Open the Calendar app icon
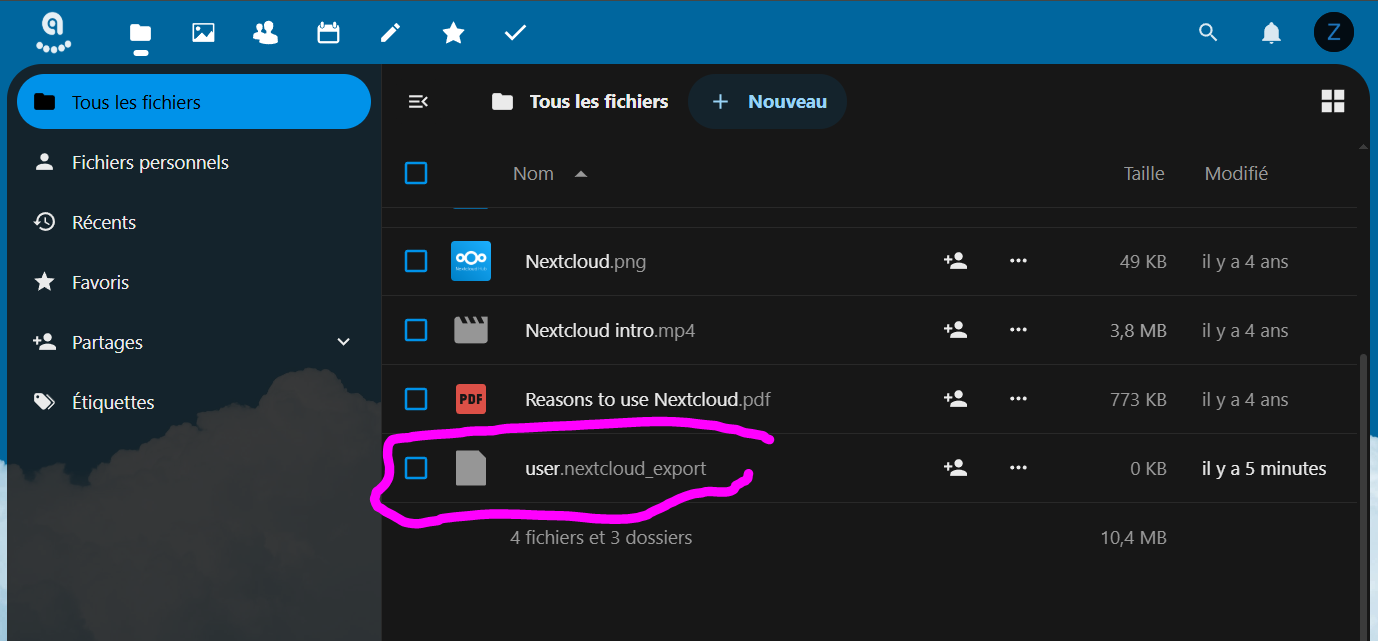The image size is (1378, 641). click(x=328, y=33)
